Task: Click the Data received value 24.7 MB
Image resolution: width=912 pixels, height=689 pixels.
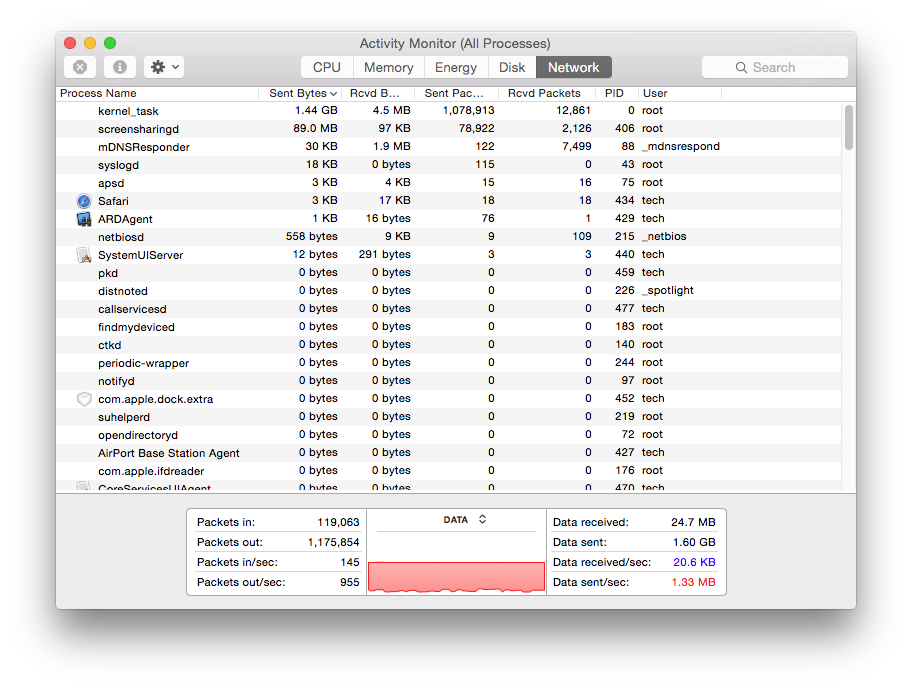Action: (693, 522)
